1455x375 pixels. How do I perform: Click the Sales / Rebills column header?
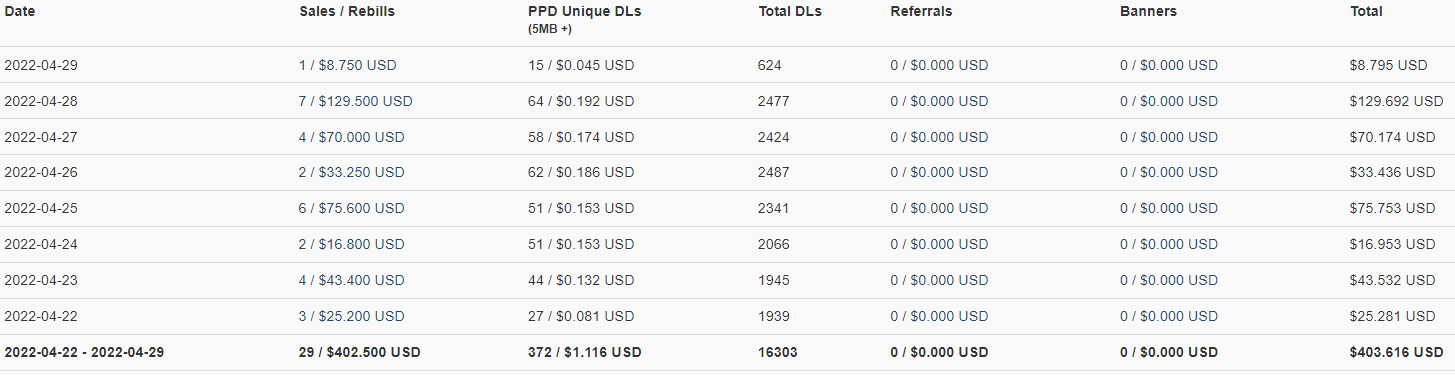pos(345,12)
